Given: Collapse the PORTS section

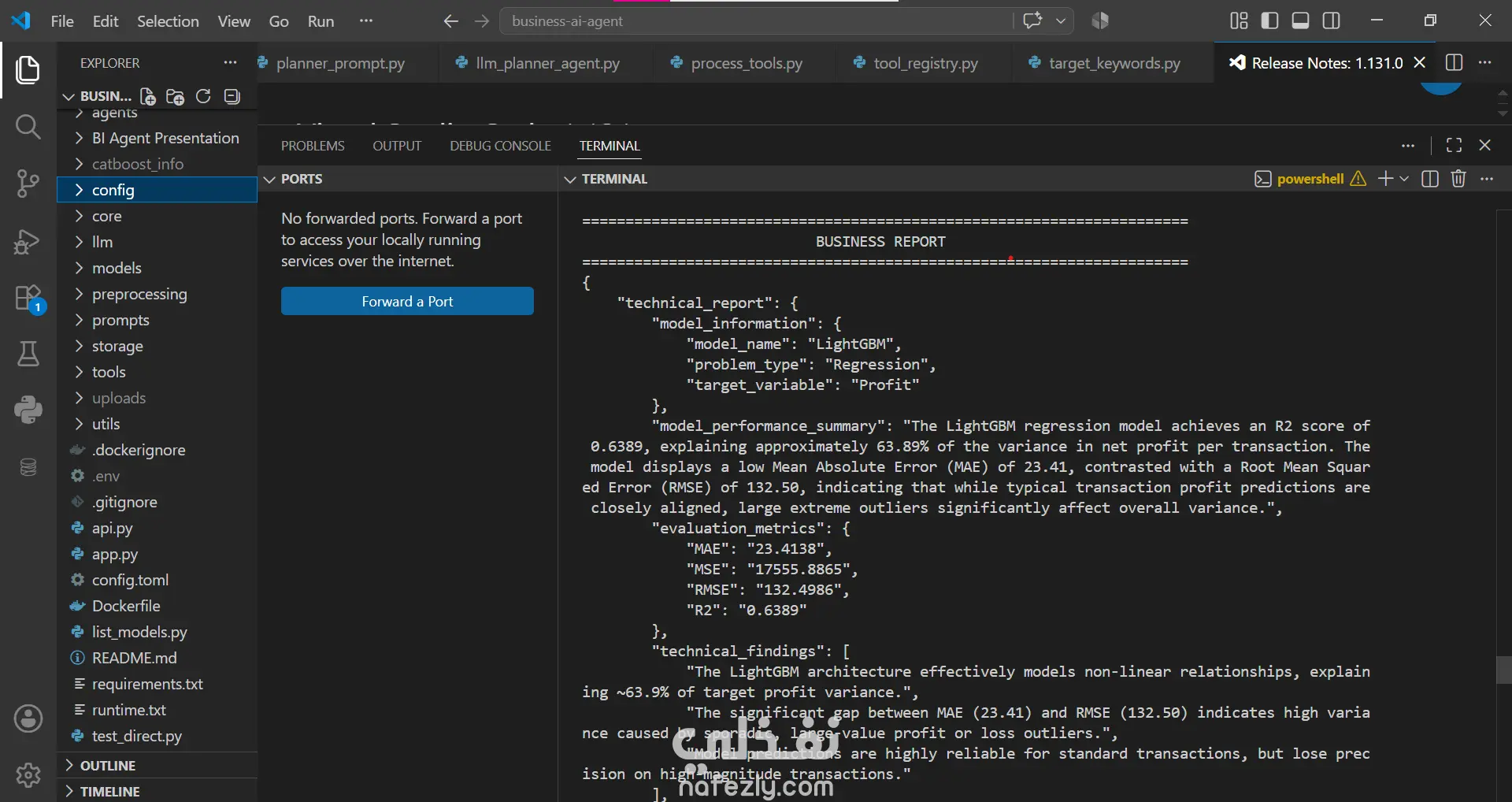Looking at the screenshot, I should (408, 179).
